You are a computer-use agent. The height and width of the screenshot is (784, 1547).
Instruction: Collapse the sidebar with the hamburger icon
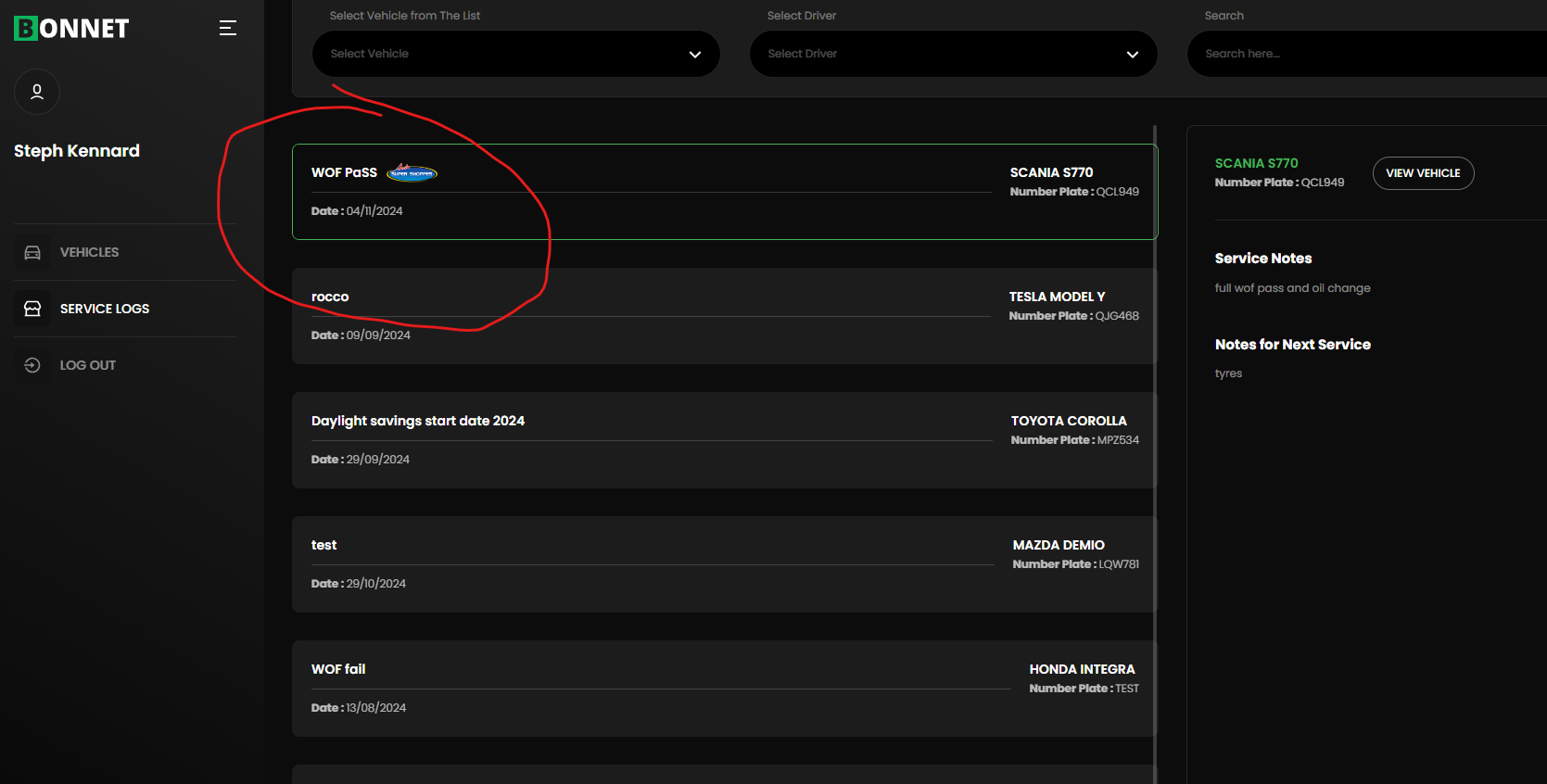[227, 29]
